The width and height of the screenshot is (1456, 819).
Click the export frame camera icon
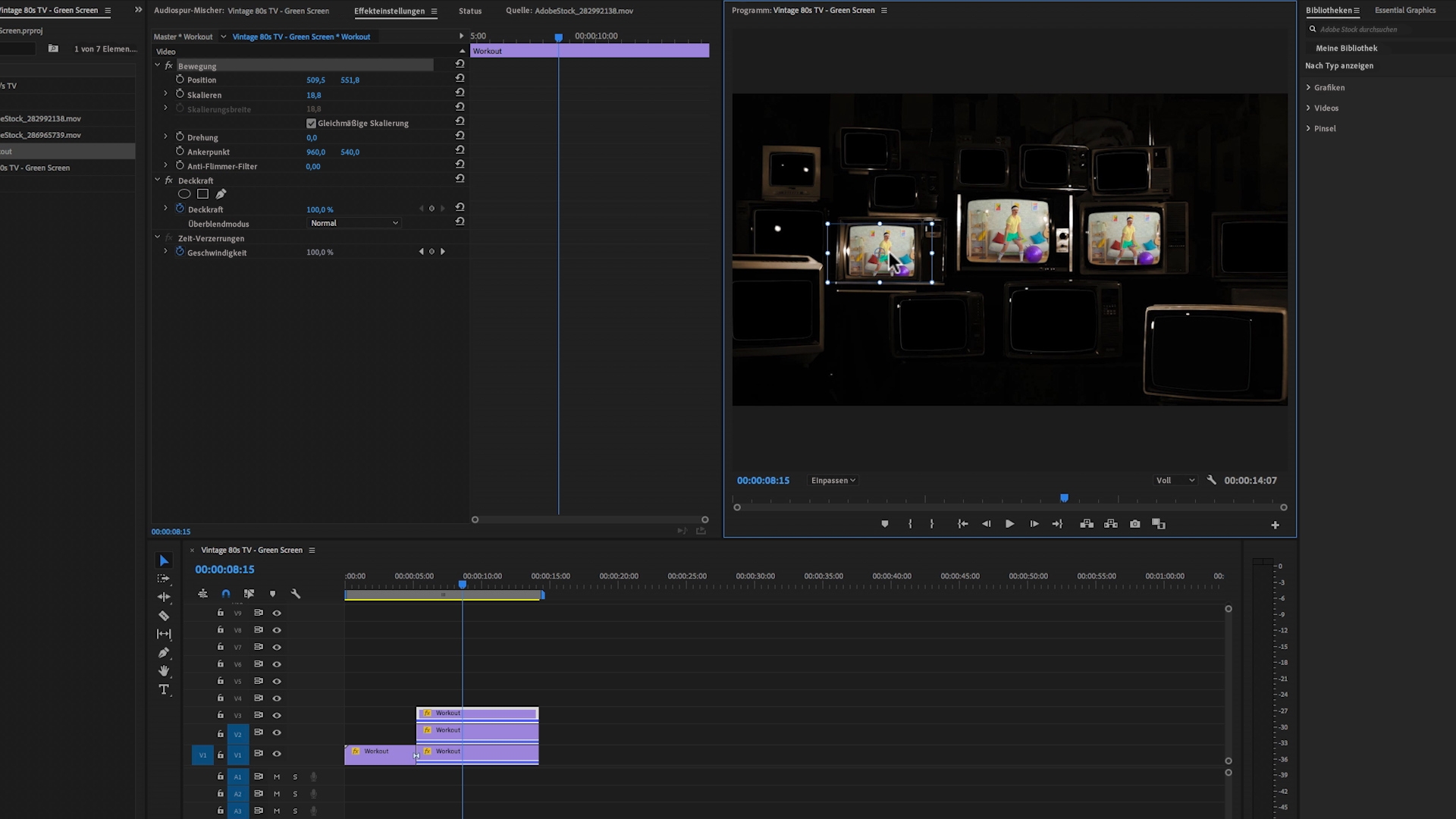1134,524
